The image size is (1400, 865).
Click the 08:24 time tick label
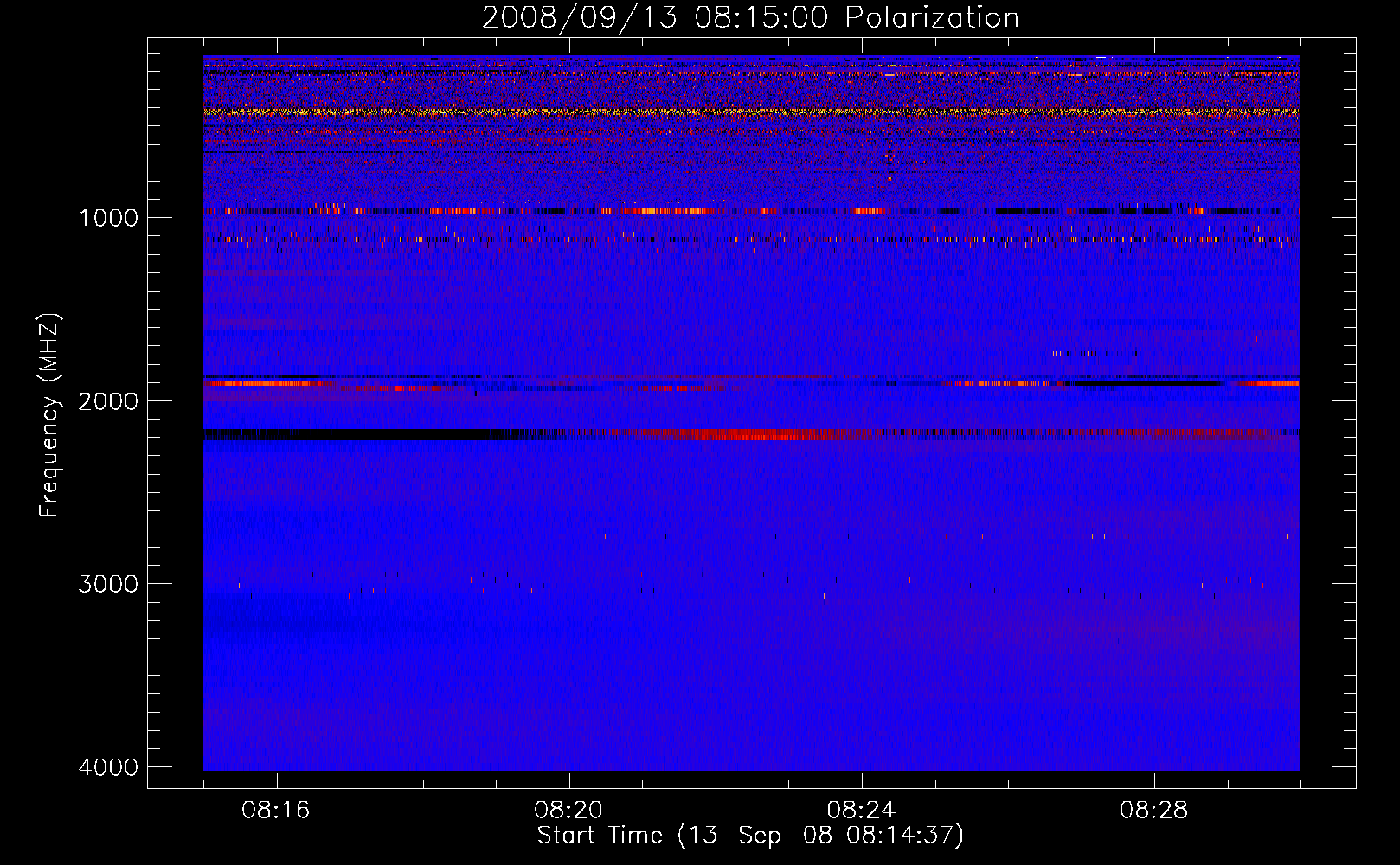pos(862,811)
